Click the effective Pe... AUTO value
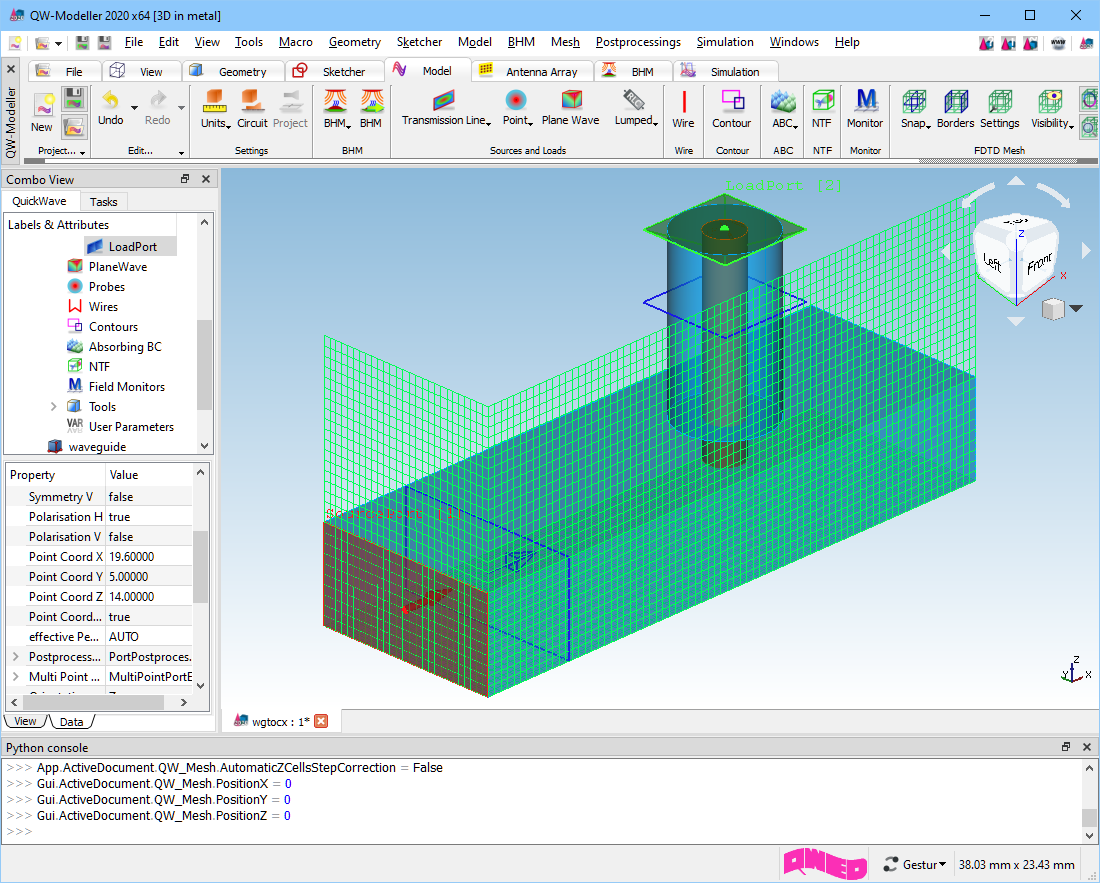 pos(149,636)
